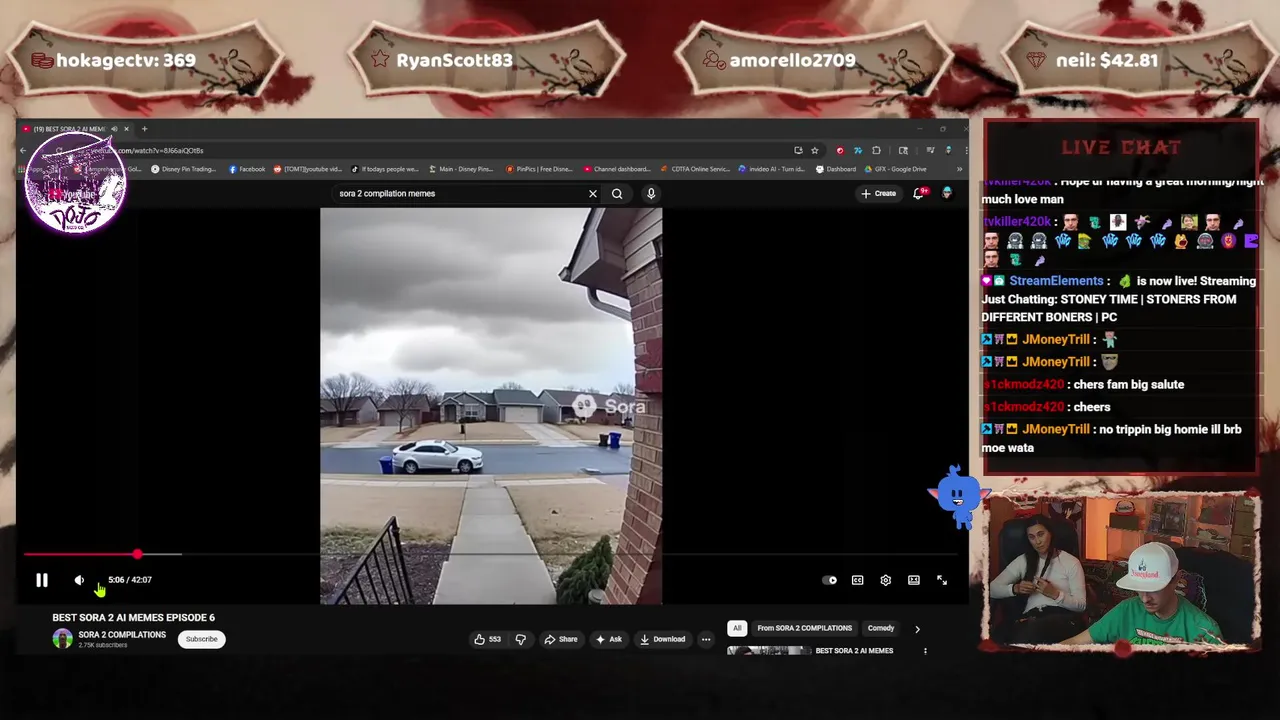Click the red extension icon in browser toolbar

(840, 151)
